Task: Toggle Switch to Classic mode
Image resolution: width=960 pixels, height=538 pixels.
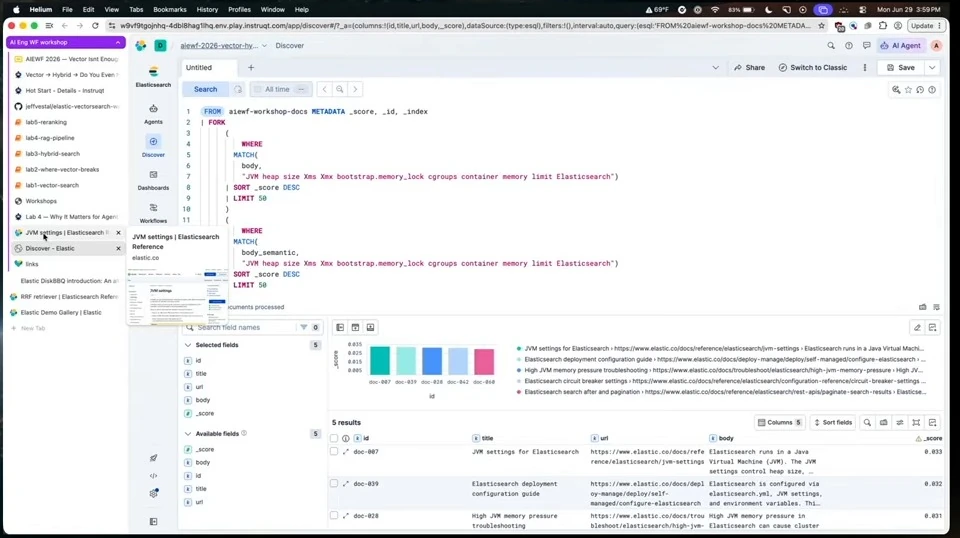Action: [812, 67]
